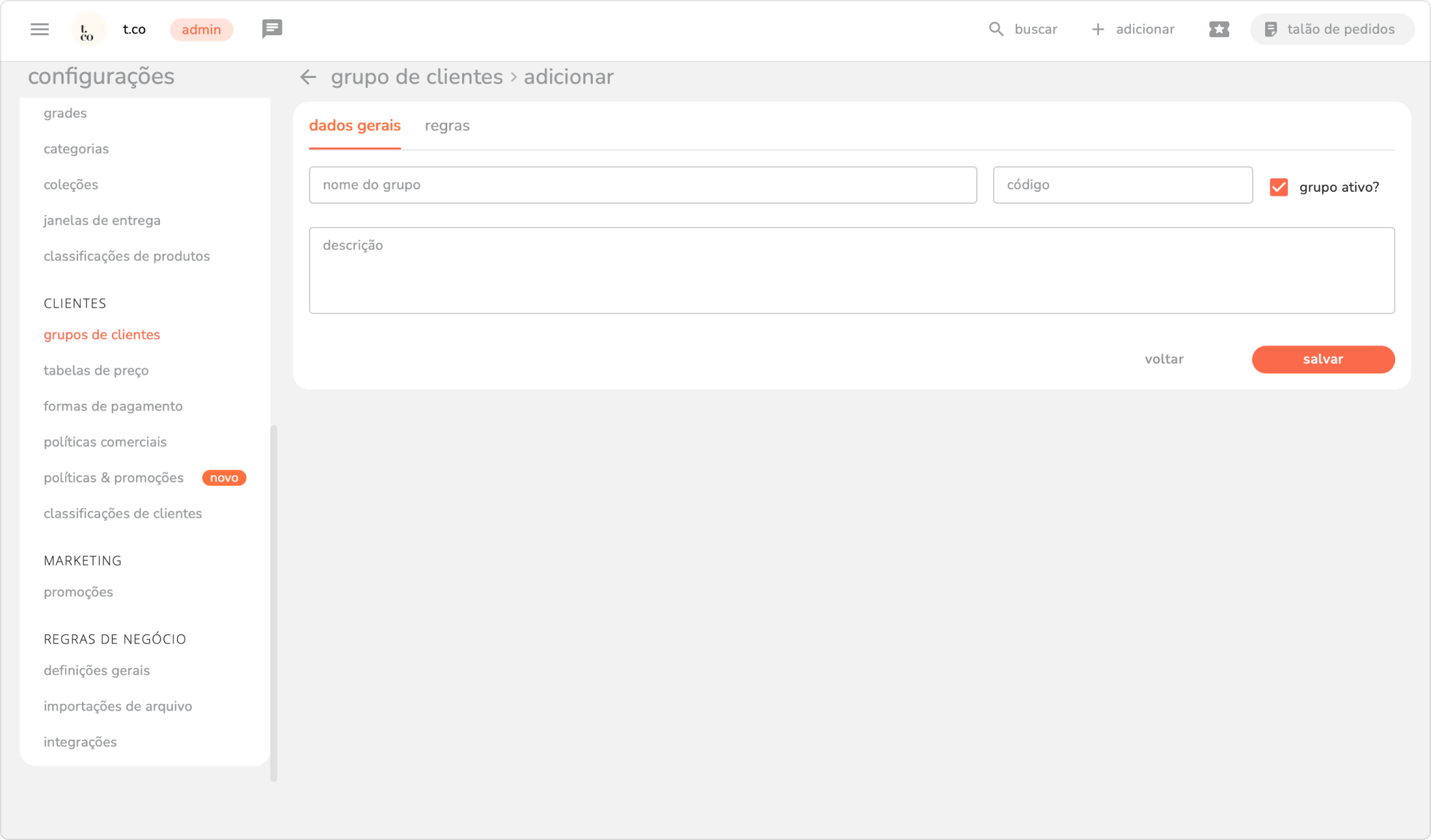Click the plus icon beside adicionar
The height and width of the screenshot is (840, 1431).
click(x=1098, y=29)
